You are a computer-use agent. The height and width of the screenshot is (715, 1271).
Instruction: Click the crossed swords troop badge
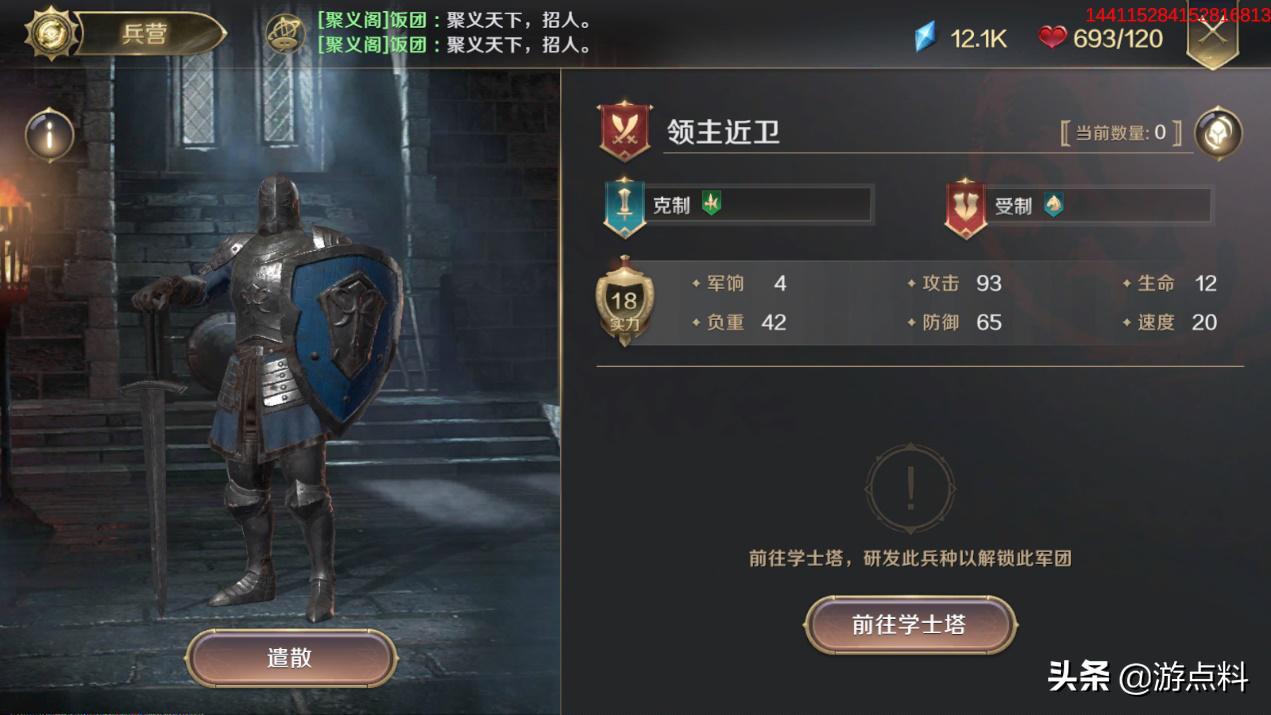[625, 131]
